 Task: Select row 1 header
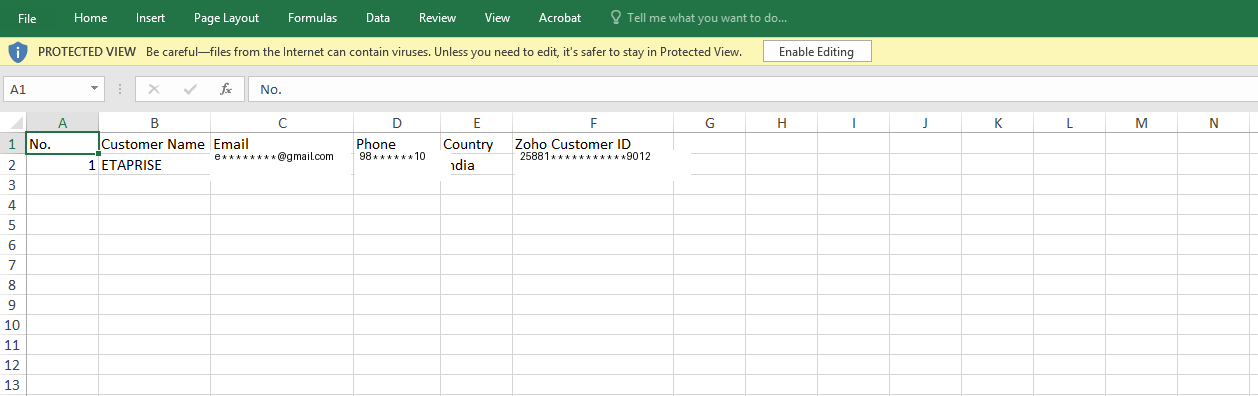(x=13, y=144)
